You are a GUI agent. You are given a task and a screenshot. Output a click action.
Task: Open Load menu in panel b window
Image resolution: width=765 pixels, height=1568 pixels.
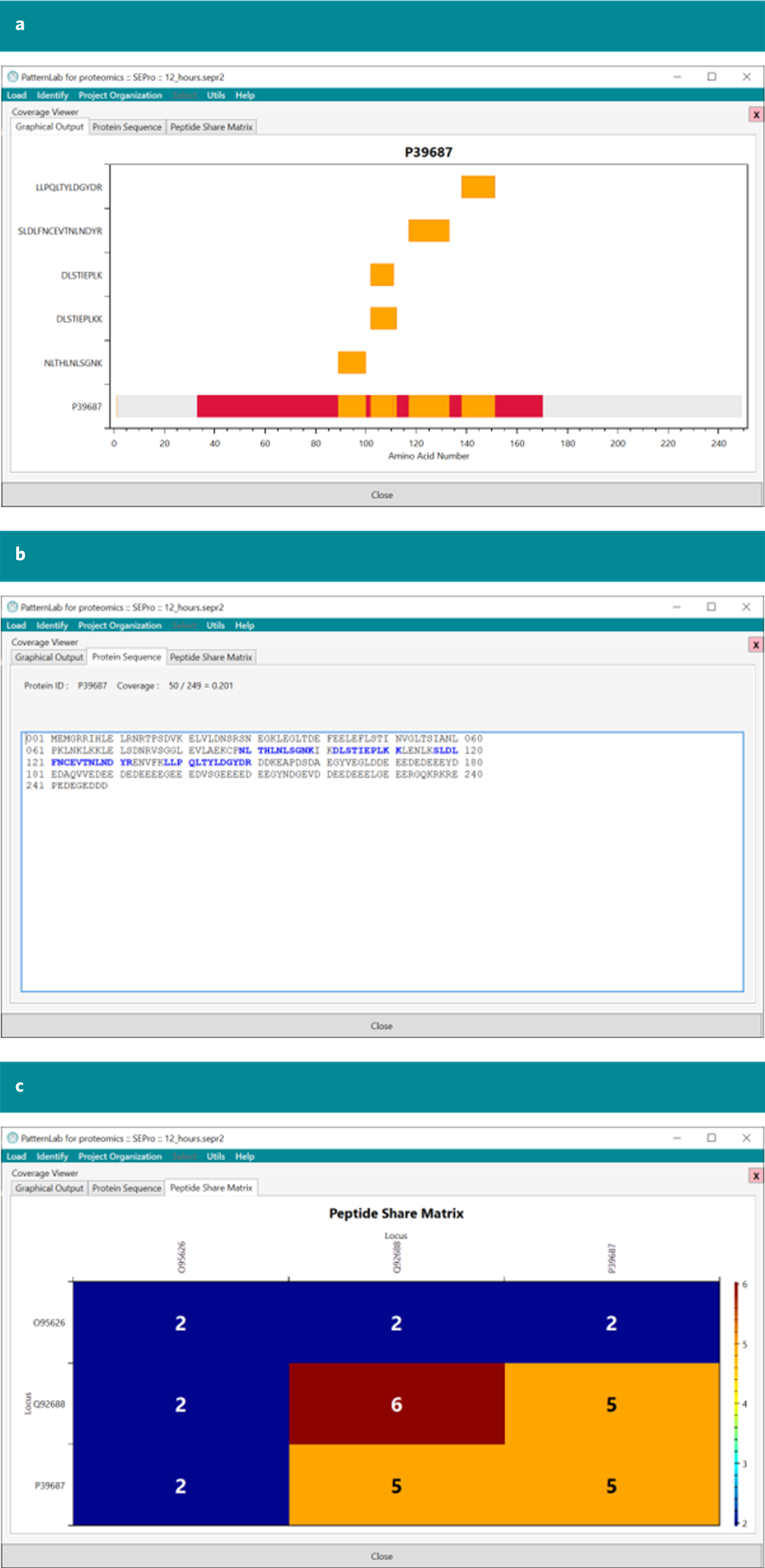pyautogui.click(x=16, y=625)
